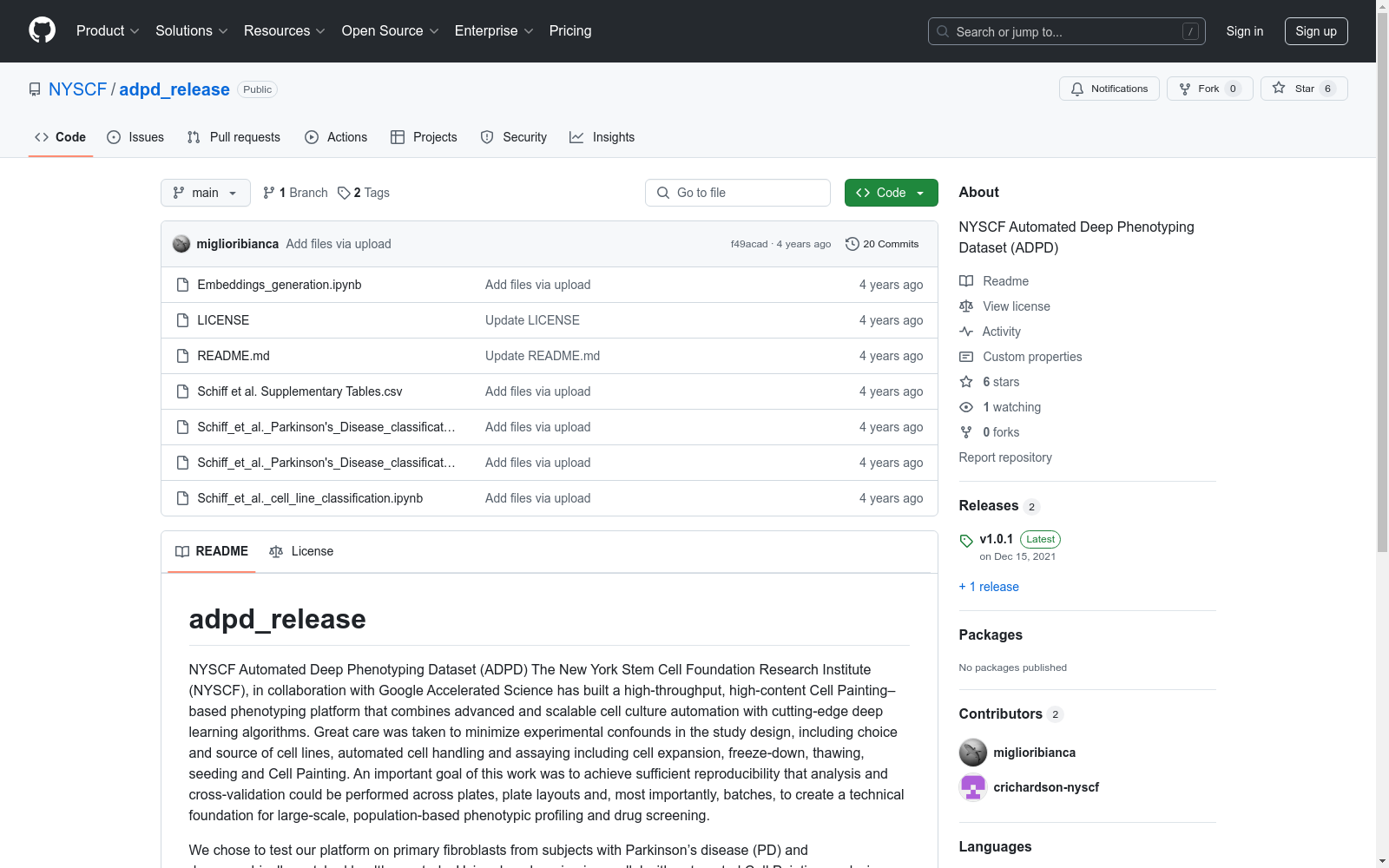Open the green Code dropdown button
Screen dimensions: 1389x868
891,193
